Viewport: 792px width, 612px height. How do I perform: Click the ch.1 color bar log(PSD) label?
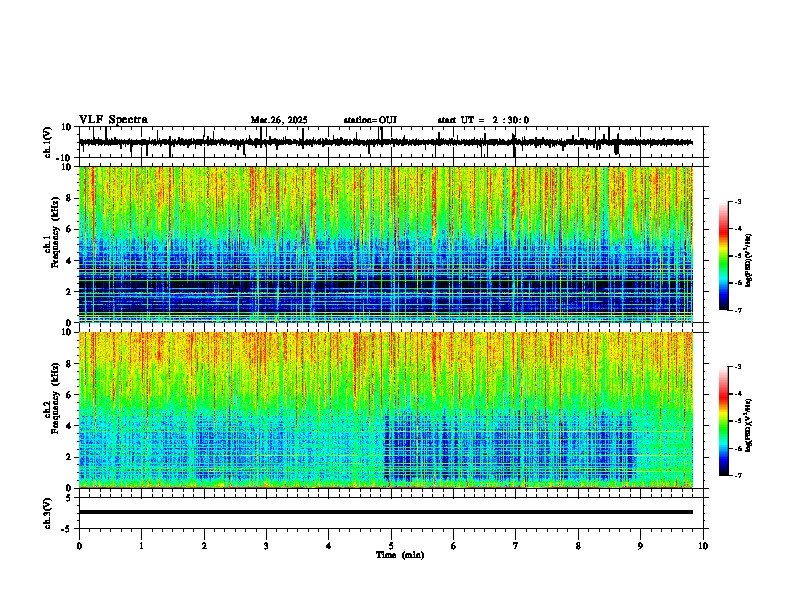[x=749, y=261]
